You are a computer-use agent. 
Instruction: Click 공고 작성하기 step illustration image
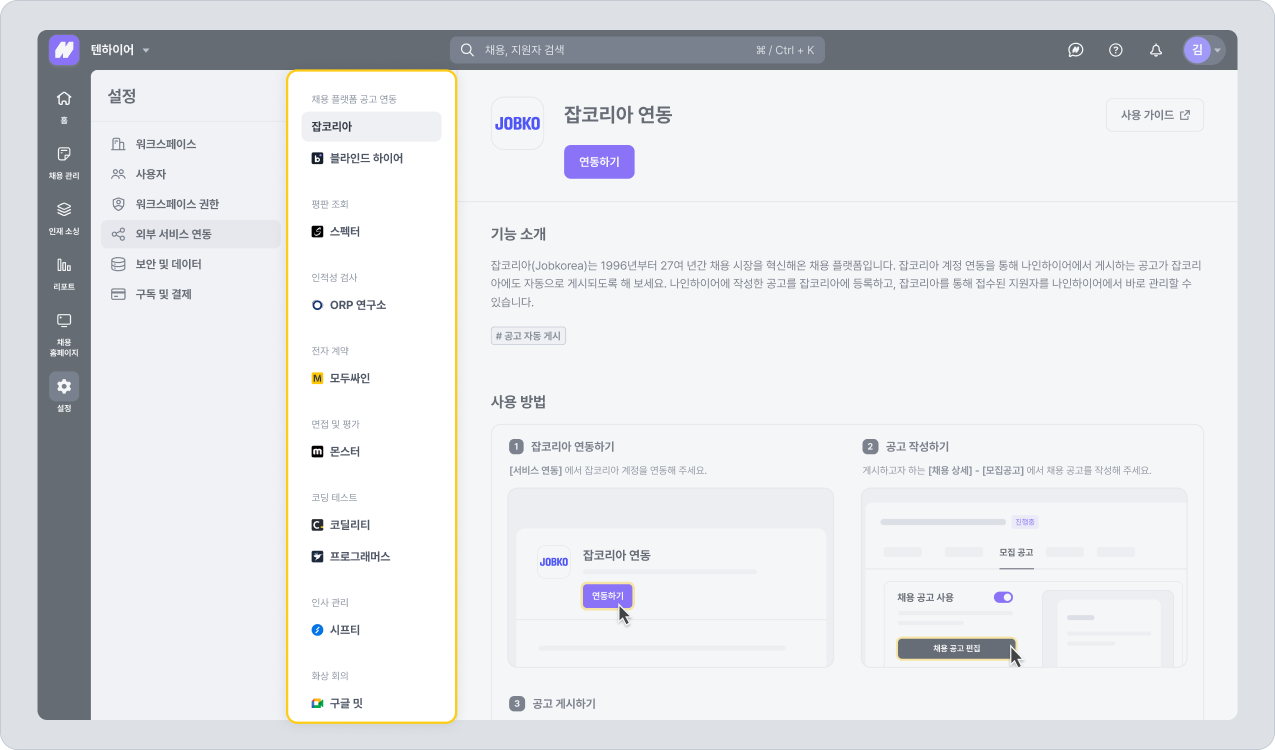click(1024, 578)
